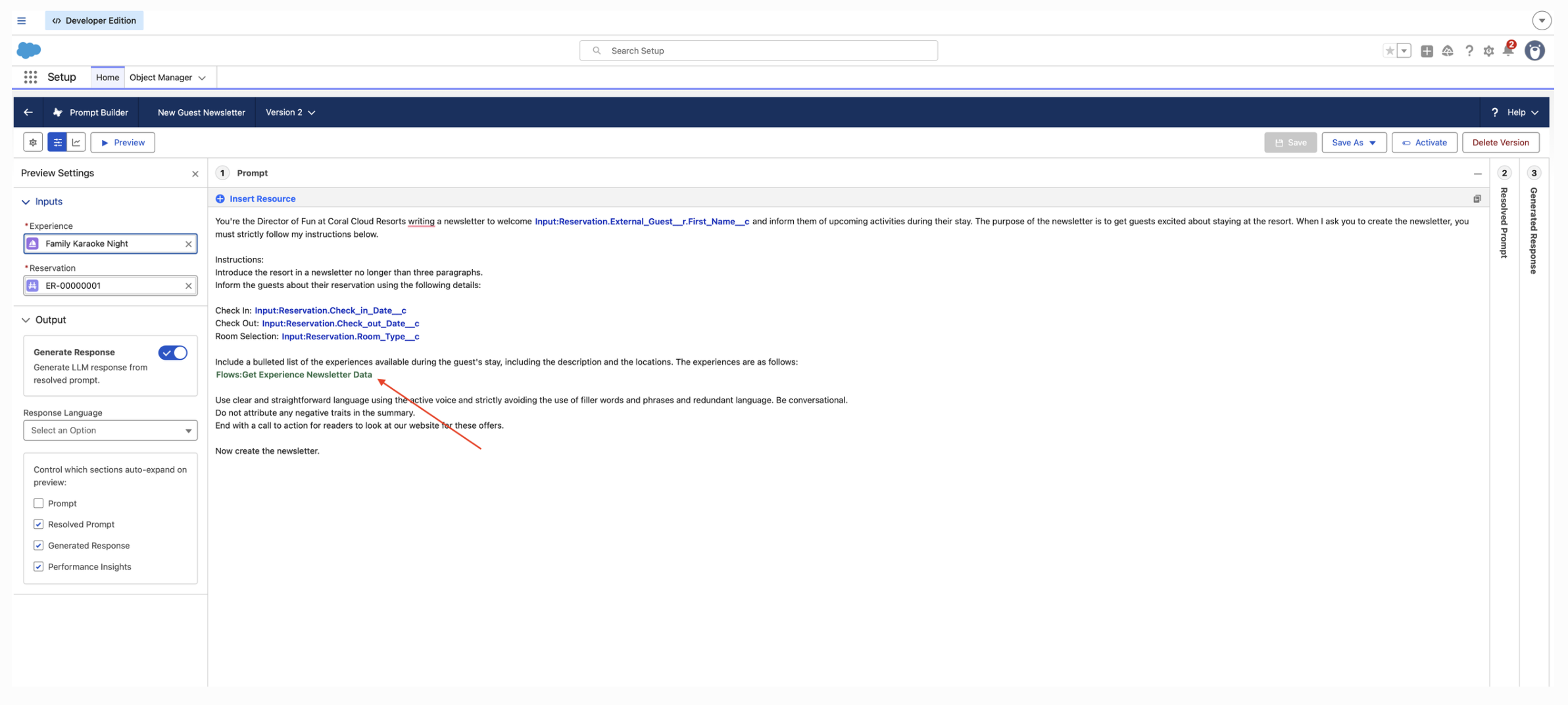The width and height of the screenshot is (1568, 705).
Task: Switch to the Home tab
Action: pyautogui.click(x=107, y=78)
